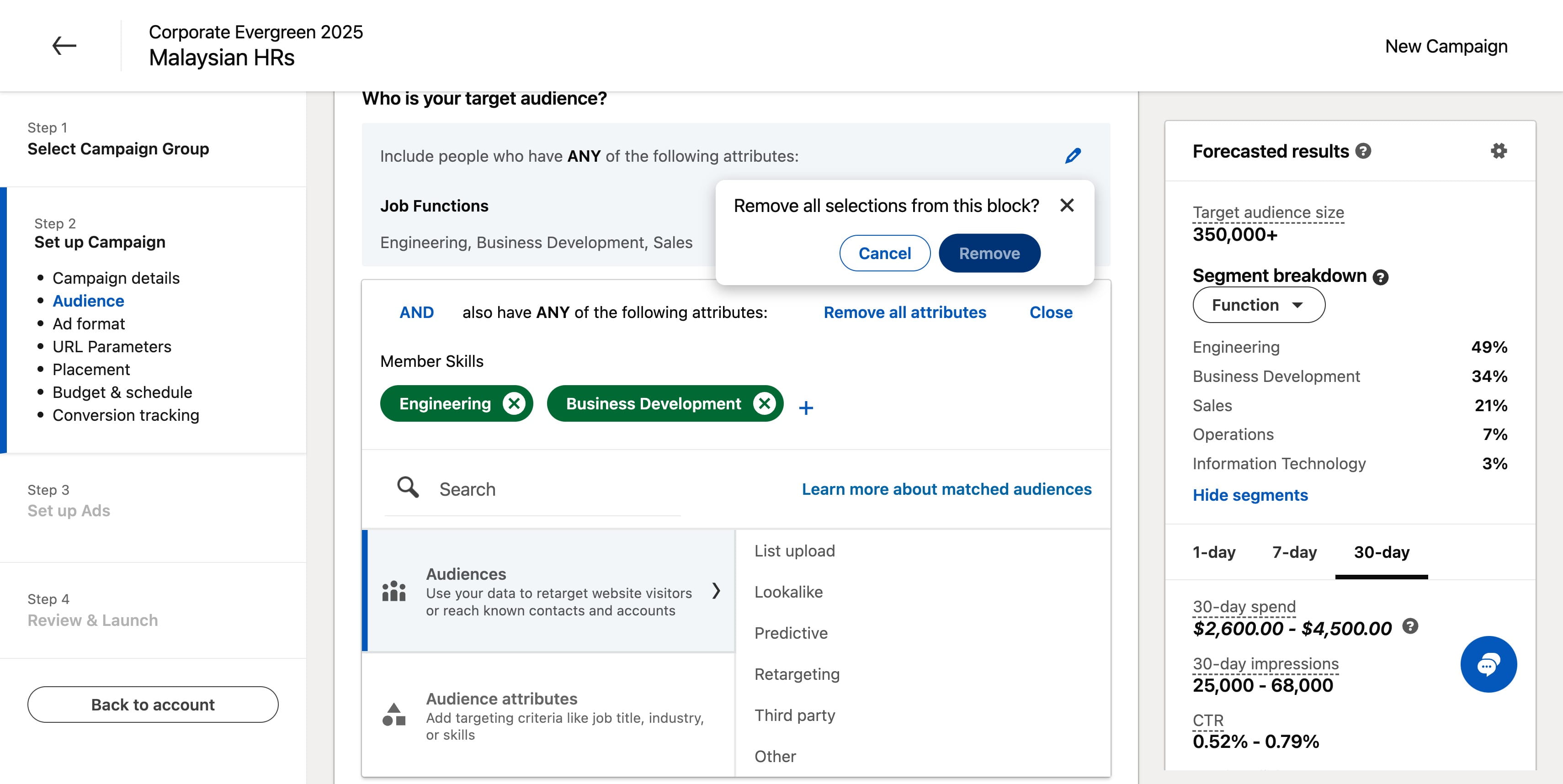Open Forecasted results help icon

pyautogui.click(x=1363, y=151)
